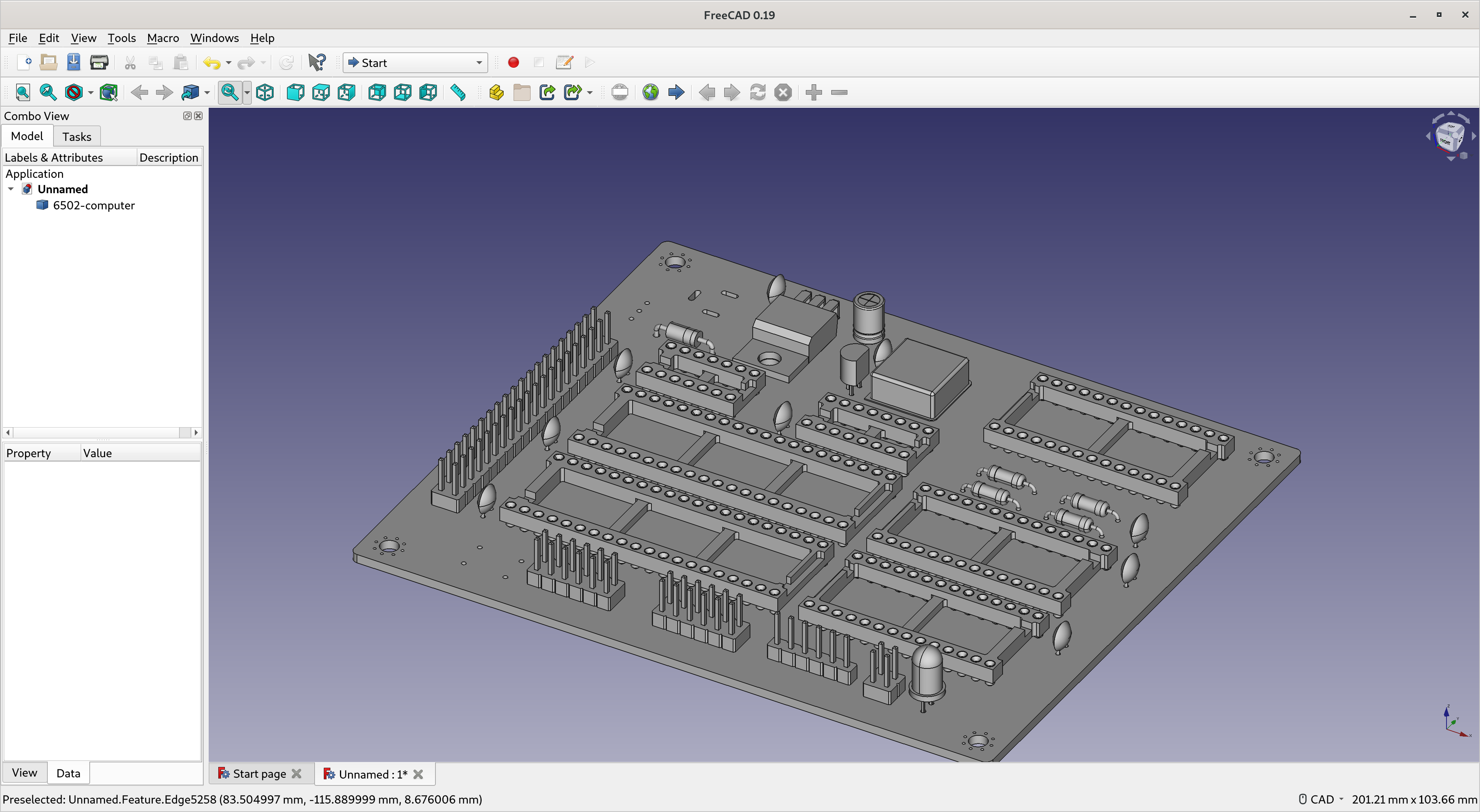The height and width of the screenshot is (812, 1480).
Task: Open the What's This help tool
Action: tap(316, 63)
